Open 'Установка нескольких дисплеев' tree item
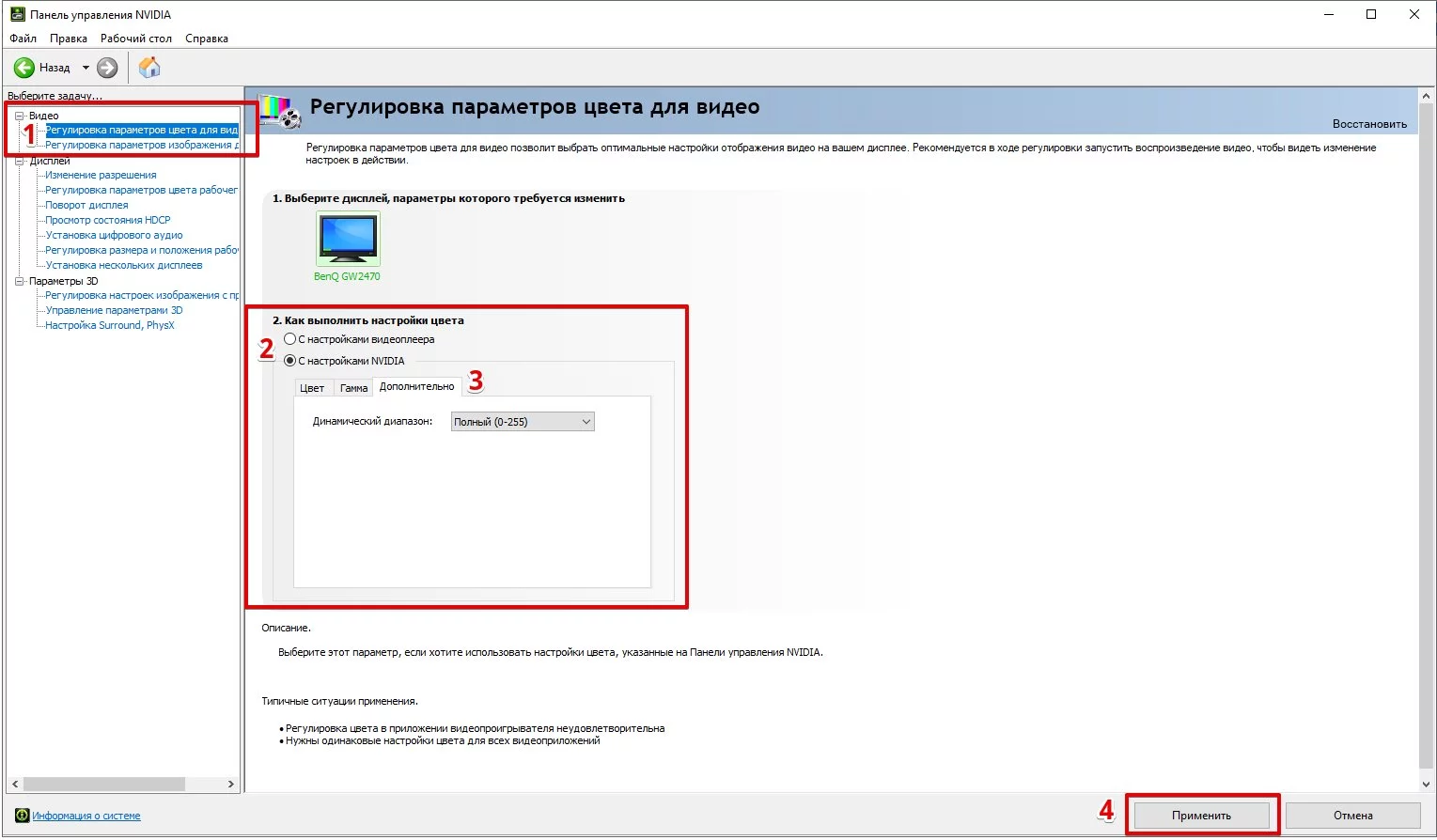The image size is (1437, 840). tap(124, 265)
